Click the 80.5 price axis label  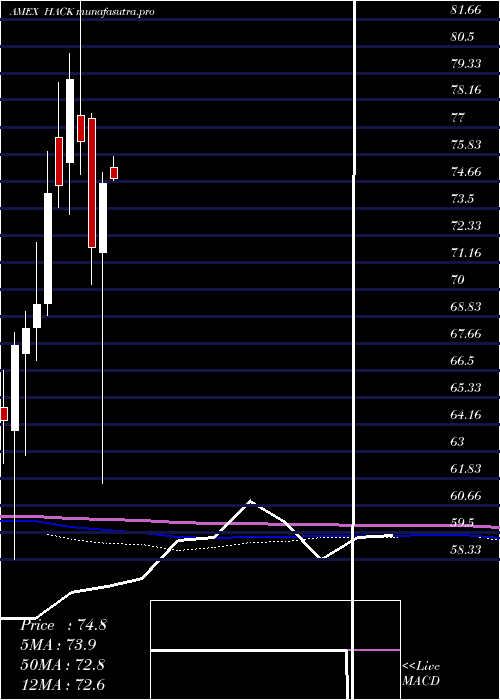click(462, 37)
